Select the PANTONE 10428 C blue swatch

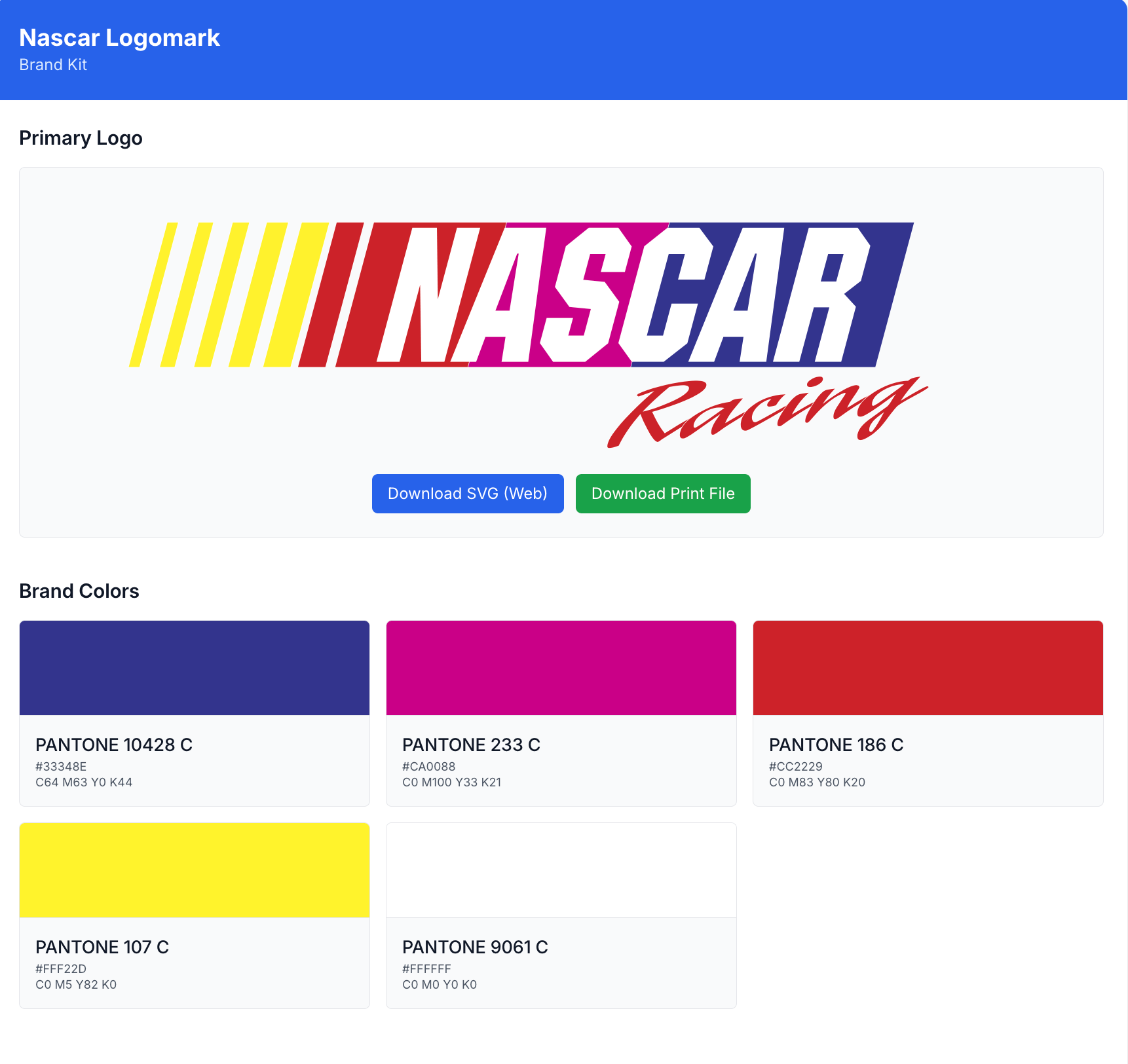point(195,668)
